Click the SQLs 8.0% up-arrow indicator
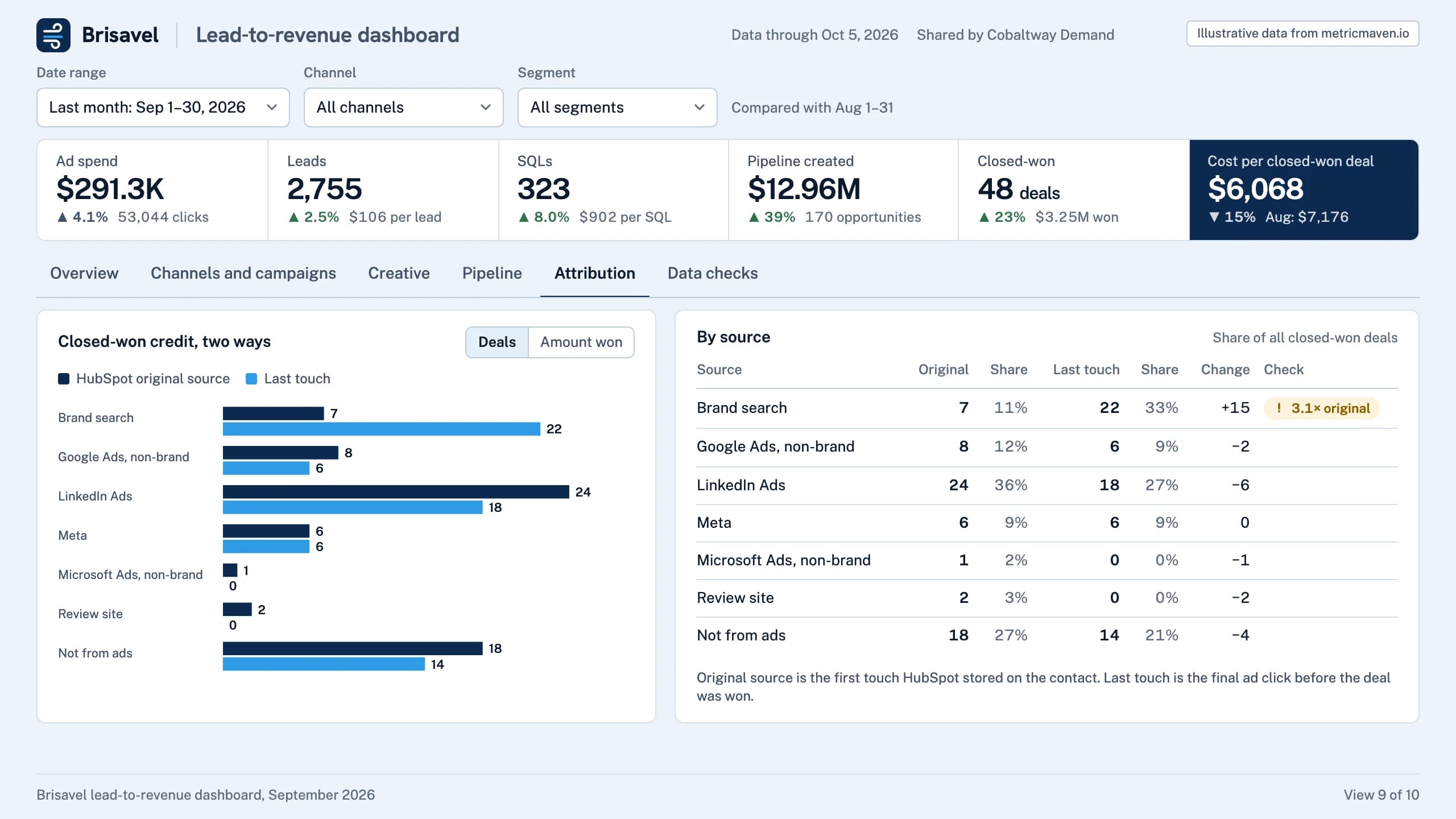 click(x=524, y=217)
